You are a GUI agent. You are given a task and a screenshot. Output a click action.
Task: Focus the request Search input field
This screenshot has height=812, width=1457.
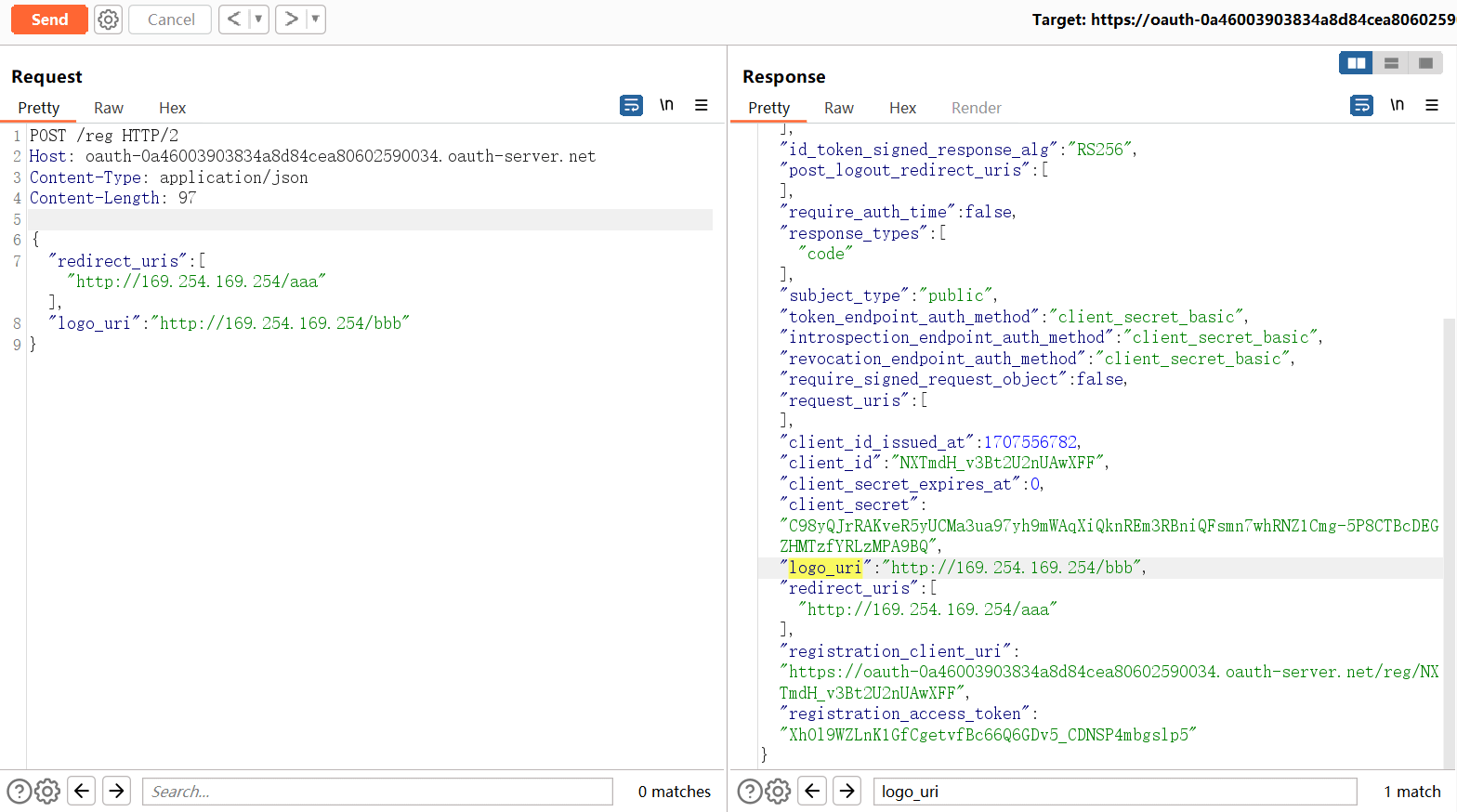click(377, 792)
